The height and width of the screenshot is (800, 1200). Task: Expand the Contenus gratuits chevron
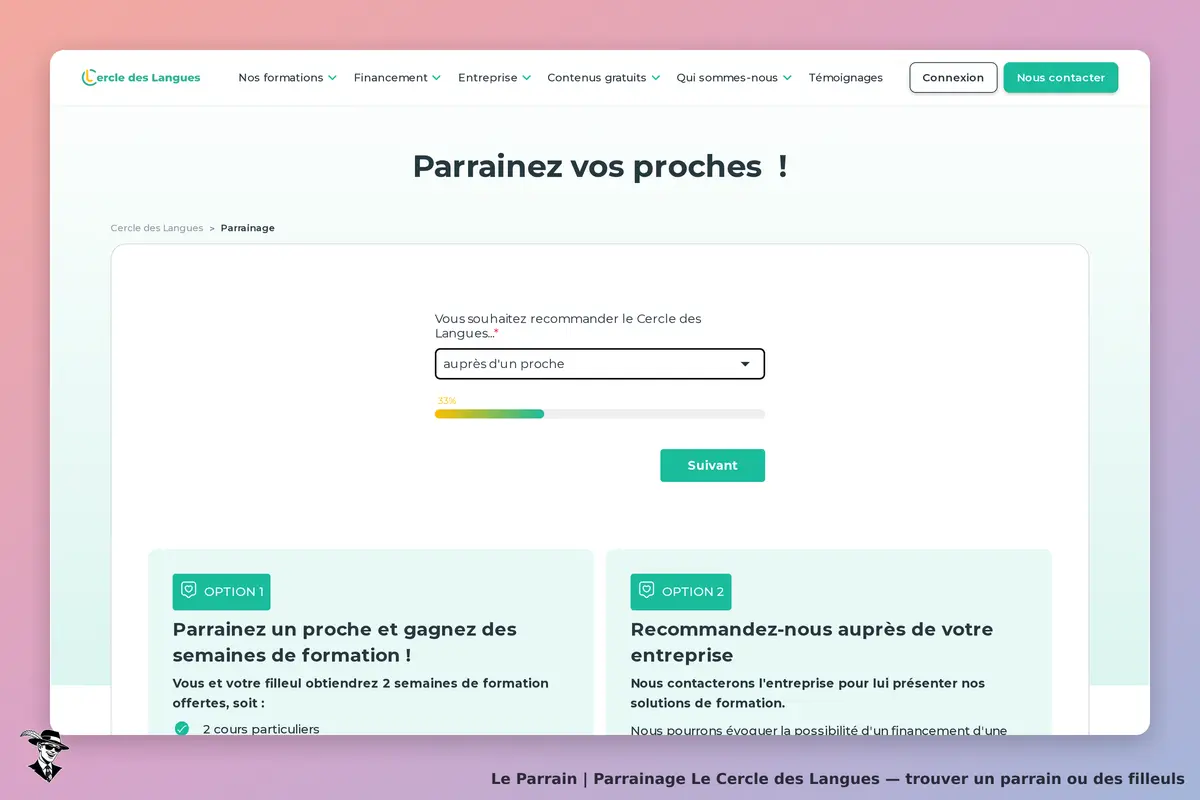655,78
